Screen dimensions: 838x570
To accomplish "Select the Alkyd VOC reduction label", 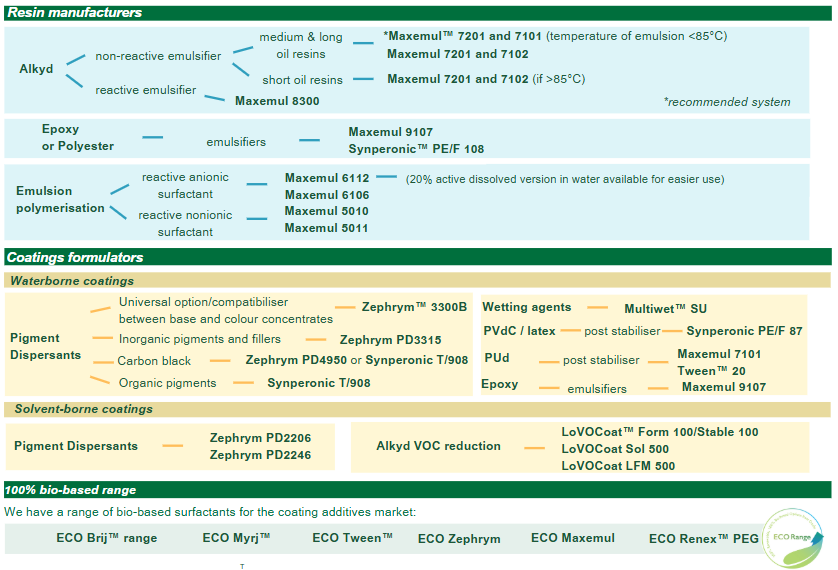I will (x=438, y=446).
